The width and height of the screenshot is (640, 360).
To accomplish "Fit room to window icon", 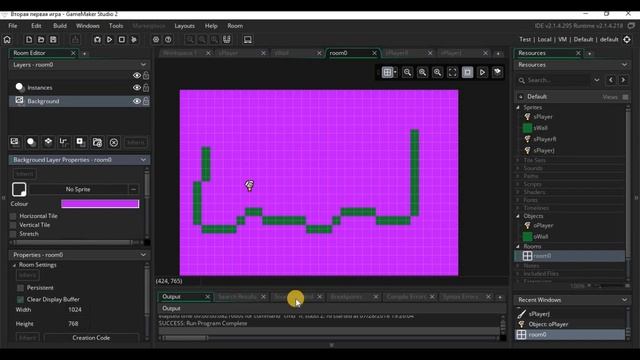I will [452, 72].
